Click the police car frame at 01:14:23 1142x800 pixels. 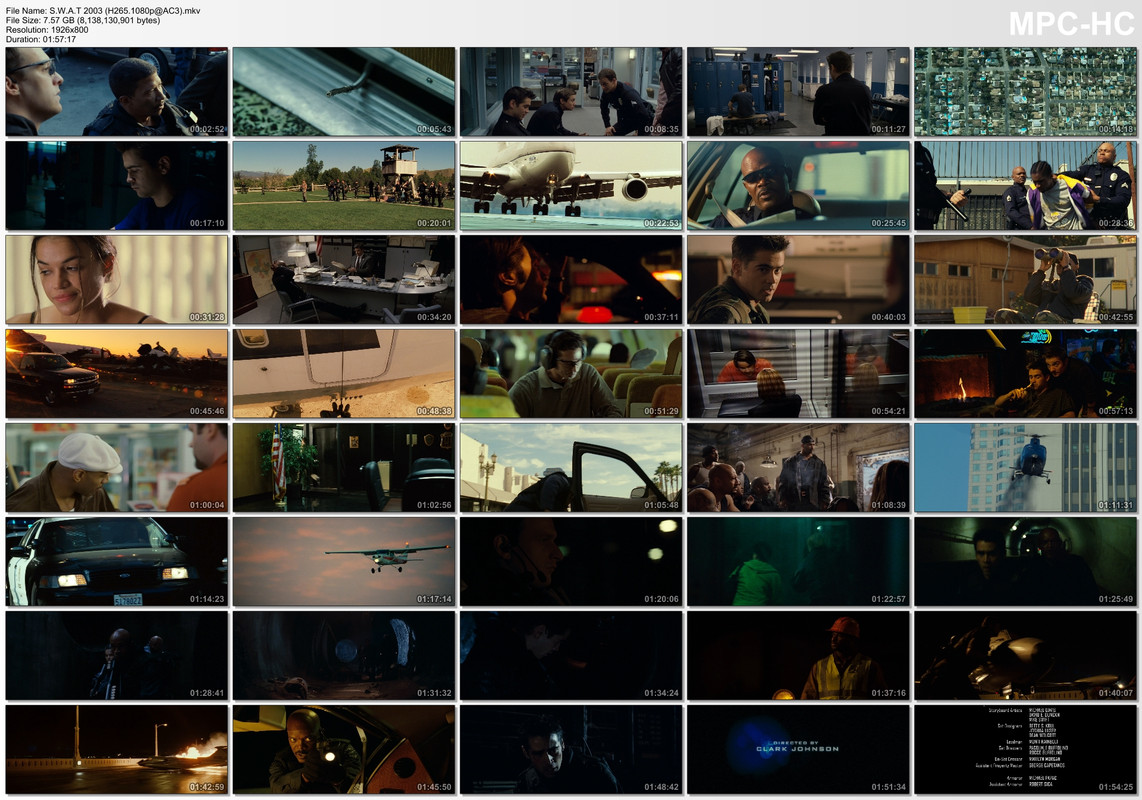point(117,562)
